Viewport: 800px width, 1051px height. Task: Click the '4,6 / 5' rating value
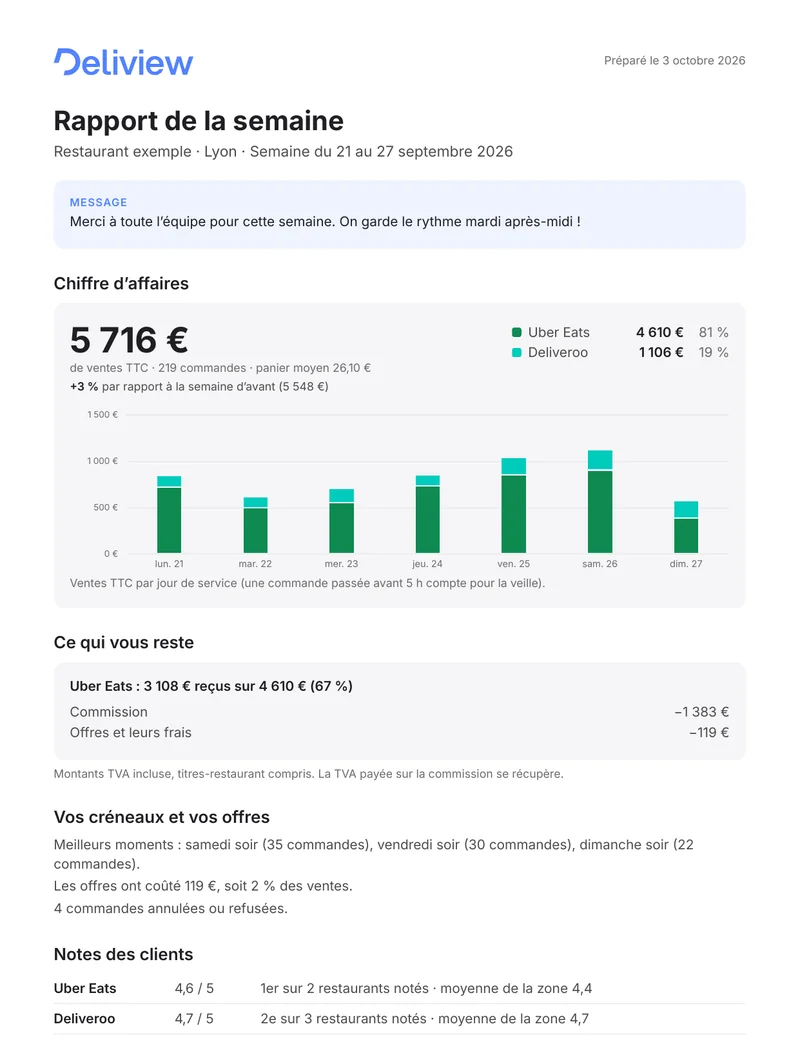click(194, 989)
